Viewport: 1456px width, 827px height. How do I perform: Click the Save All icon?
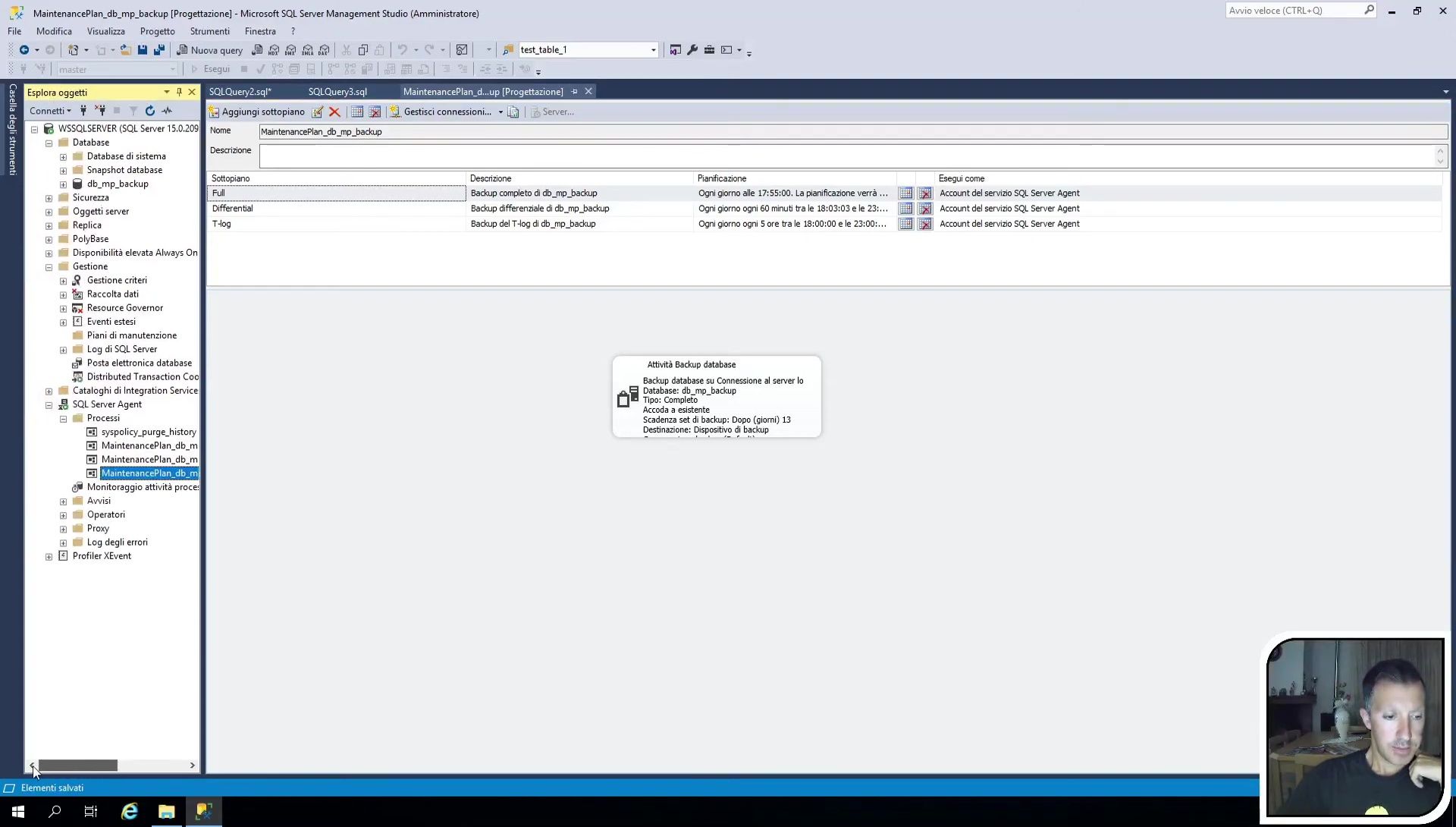pyautogui.click(x=159, y=50)
